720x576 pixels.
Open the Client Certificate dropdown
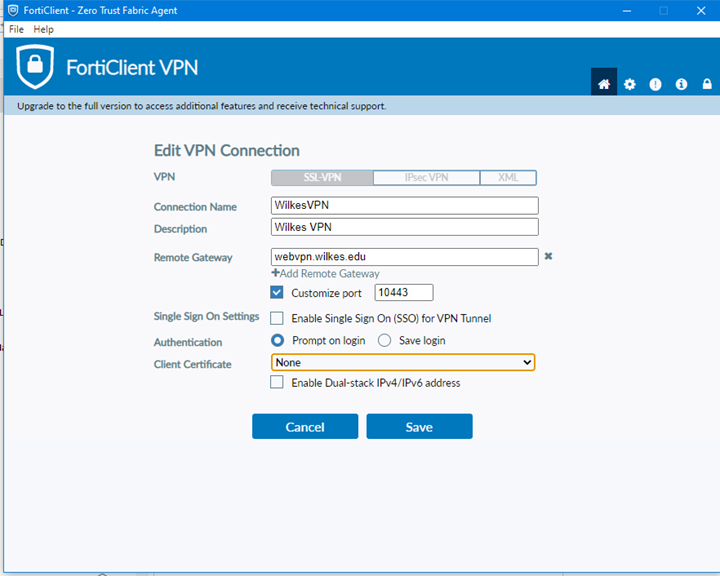click(x=403, y=362)
